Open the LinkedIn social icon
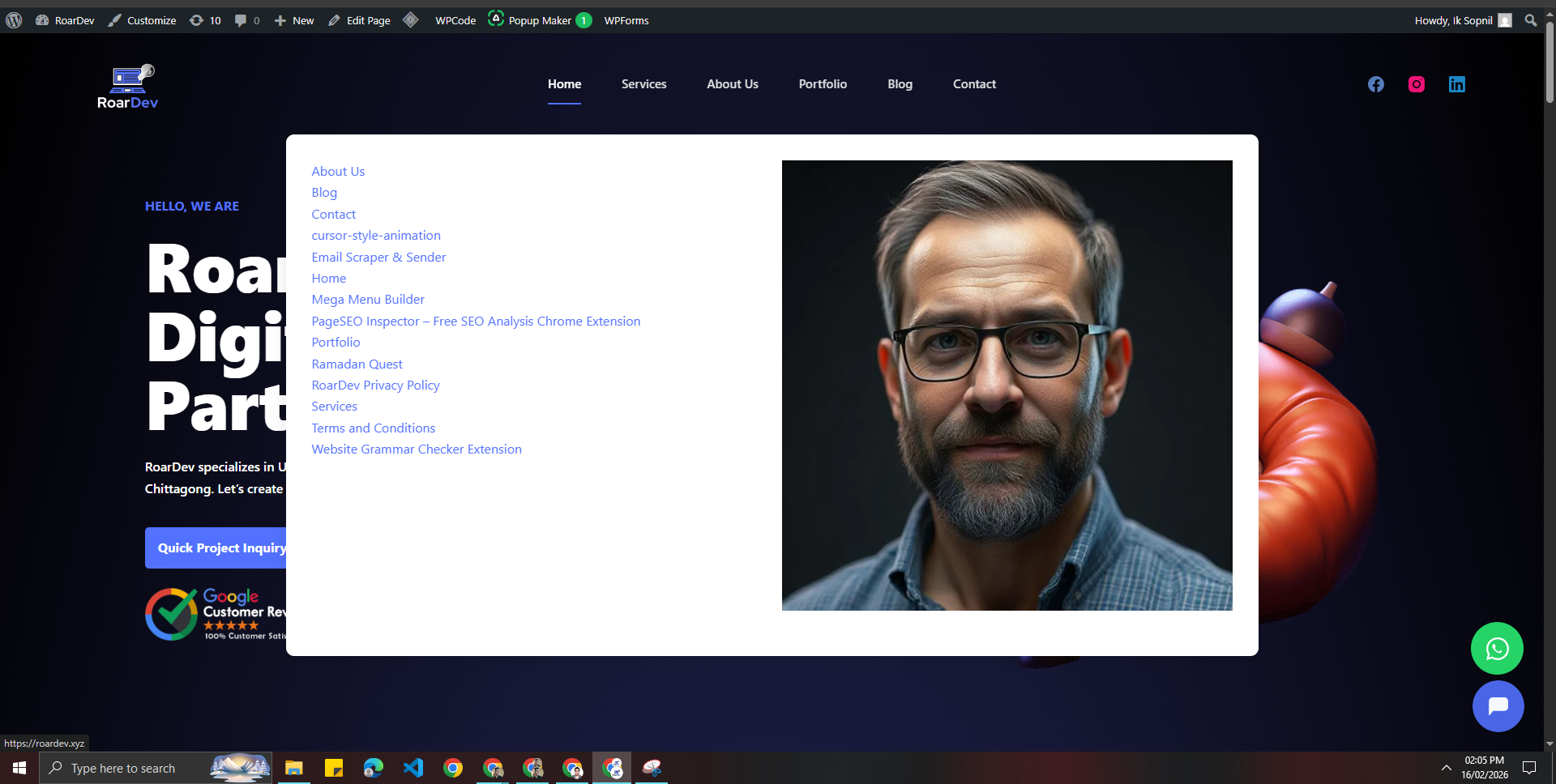Image resolution: width=1556 pixels, height=784 pixels. coord(1456,84)
